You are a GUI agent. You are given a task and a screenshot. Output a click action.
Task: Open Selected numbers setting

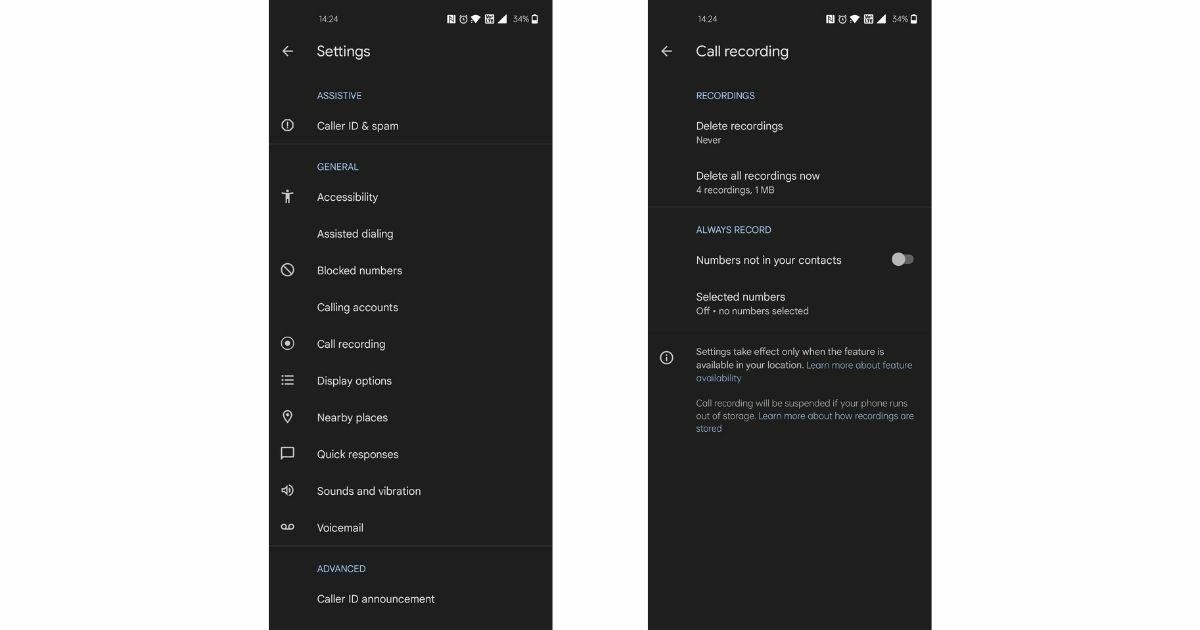point(790,303)
